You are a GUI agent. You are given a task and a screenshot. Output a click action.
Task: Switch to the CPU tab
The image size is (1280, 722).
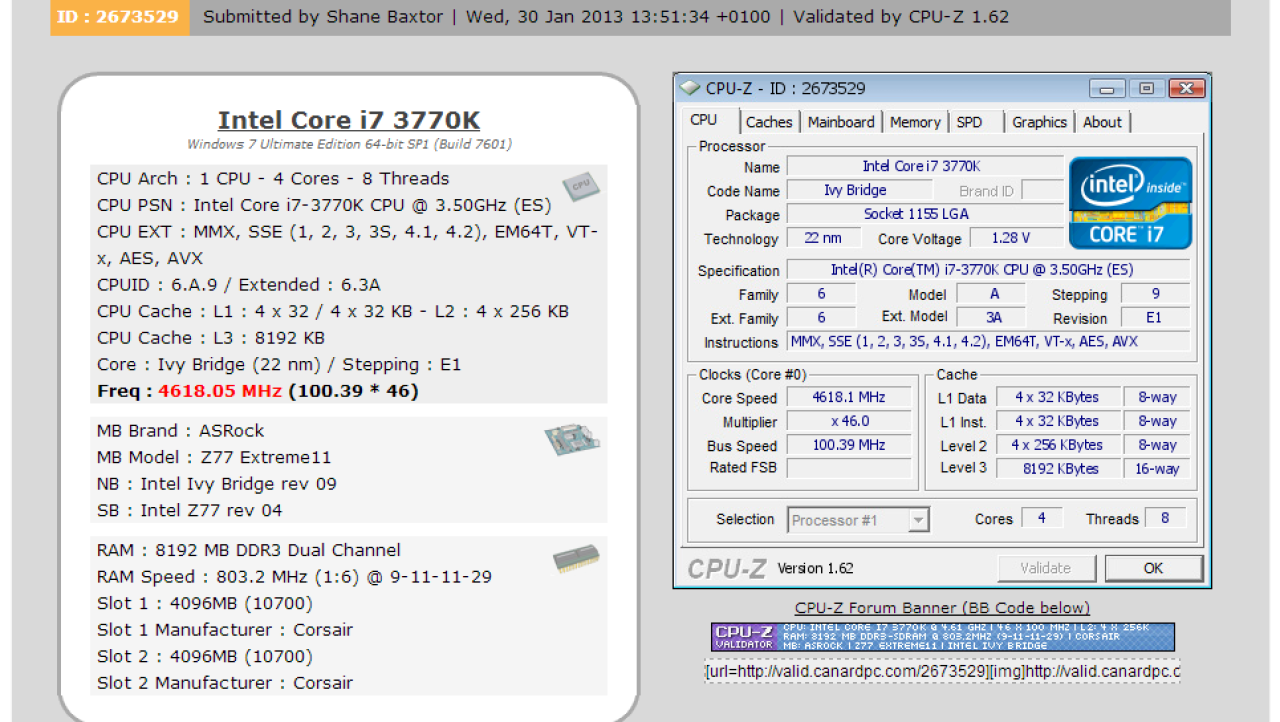click(704, 120)
